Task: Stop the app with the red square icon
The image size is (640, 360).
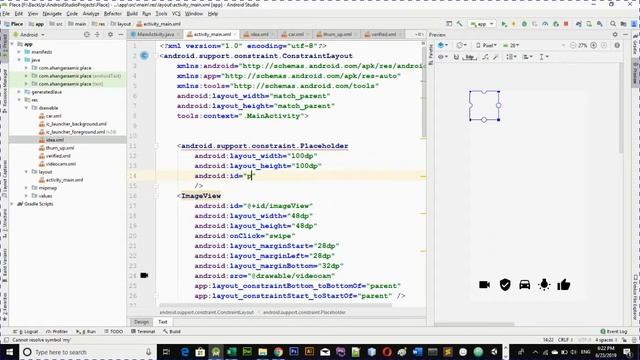Action: [566, 24]
